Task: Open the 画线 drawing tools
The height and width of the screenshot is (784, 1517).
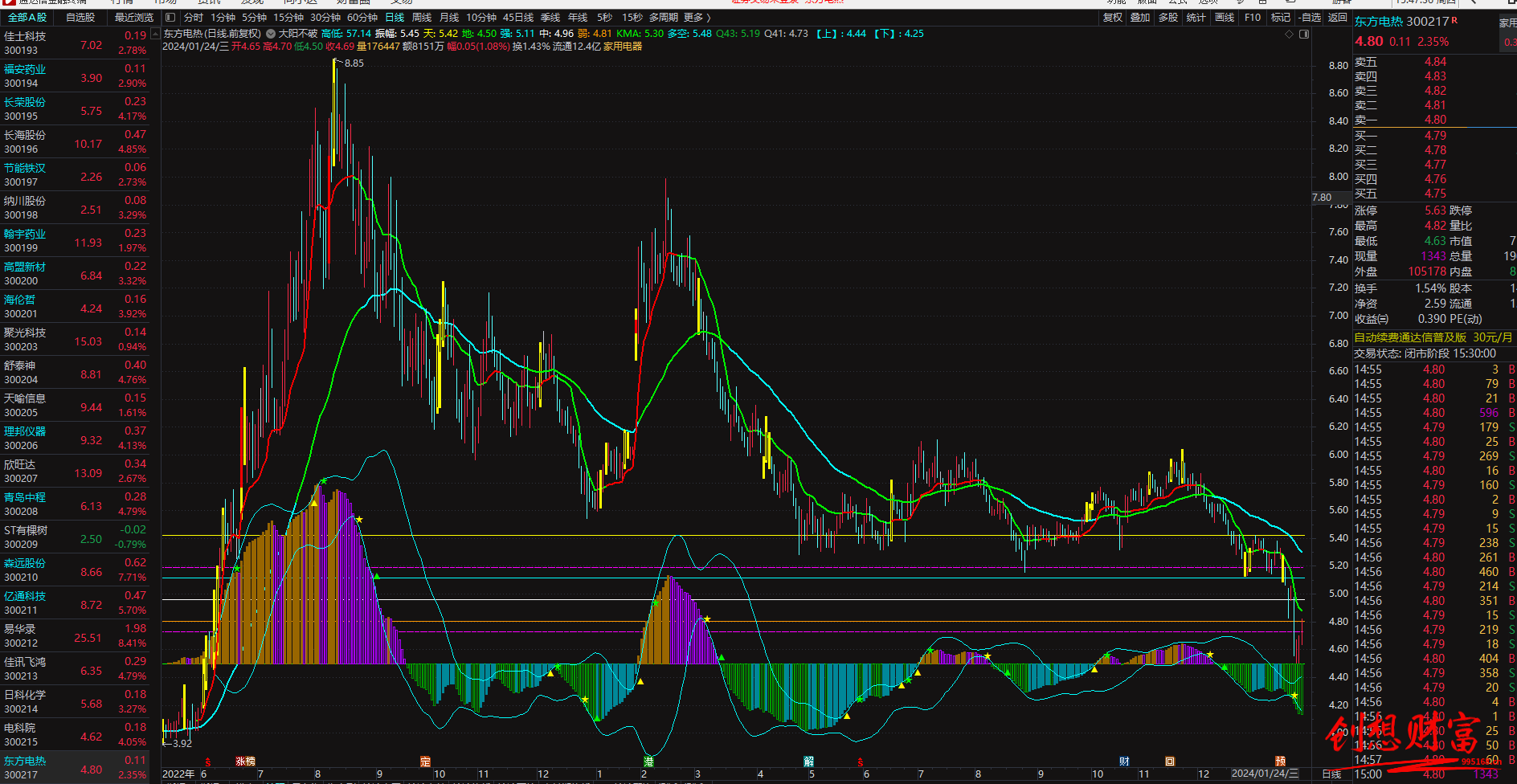Action: [1225, 17]
